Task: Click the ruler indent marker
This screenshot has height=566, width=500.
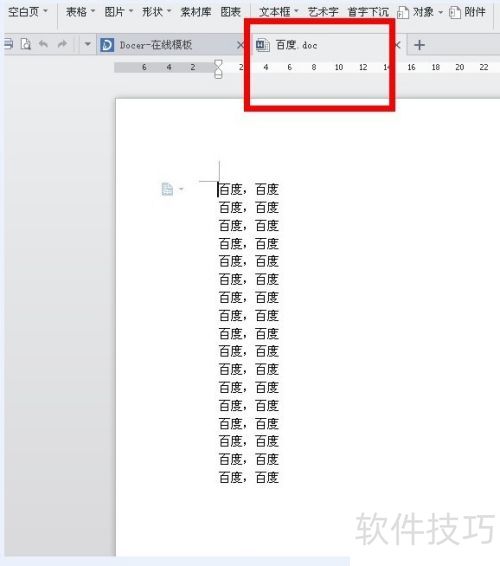Action: (218, 69)
